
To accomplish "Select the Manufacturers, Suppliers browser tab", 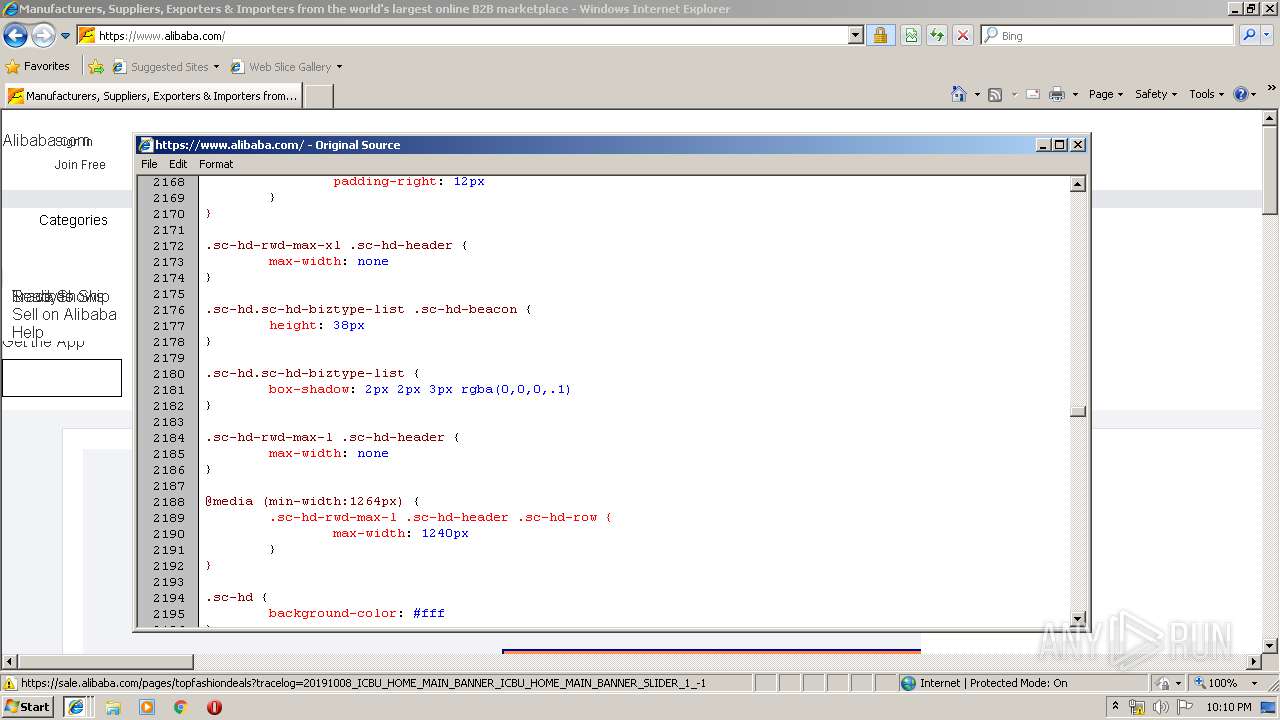I will [153, 96].
